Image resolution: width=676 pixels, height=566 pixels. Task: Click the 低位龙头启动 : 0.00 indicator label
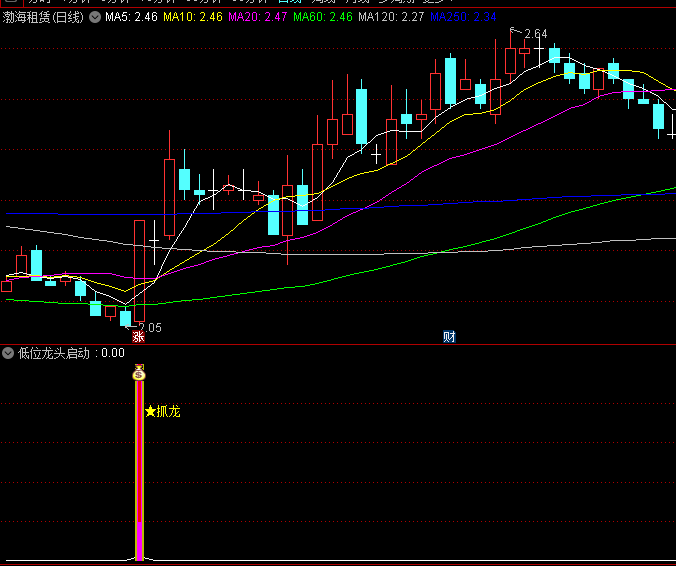(71, 353)
